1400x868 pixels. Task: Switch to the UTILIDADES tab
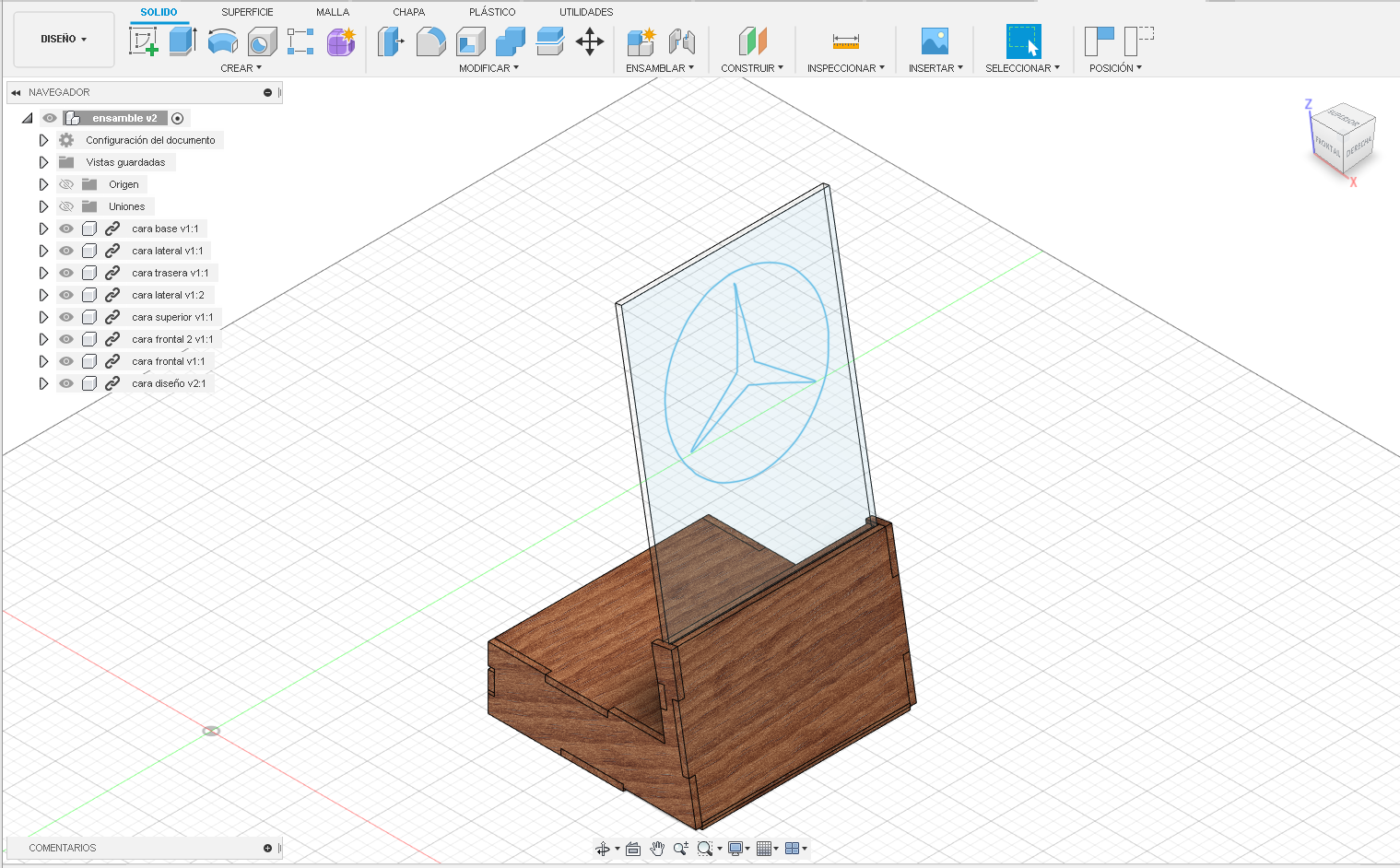[586, 12]
